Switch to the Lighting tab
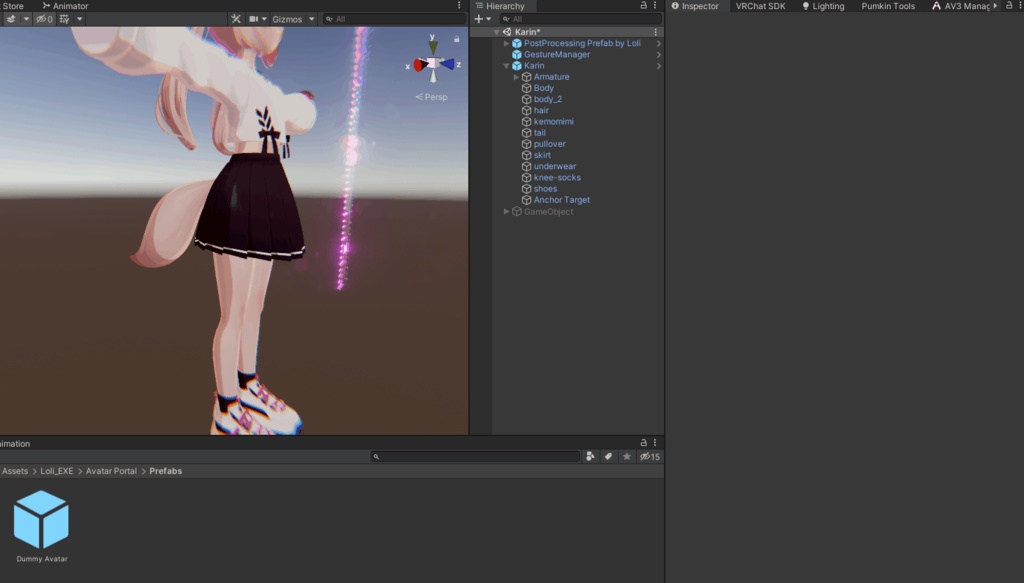Screen dimensions: 1024x583 (824, 6)
